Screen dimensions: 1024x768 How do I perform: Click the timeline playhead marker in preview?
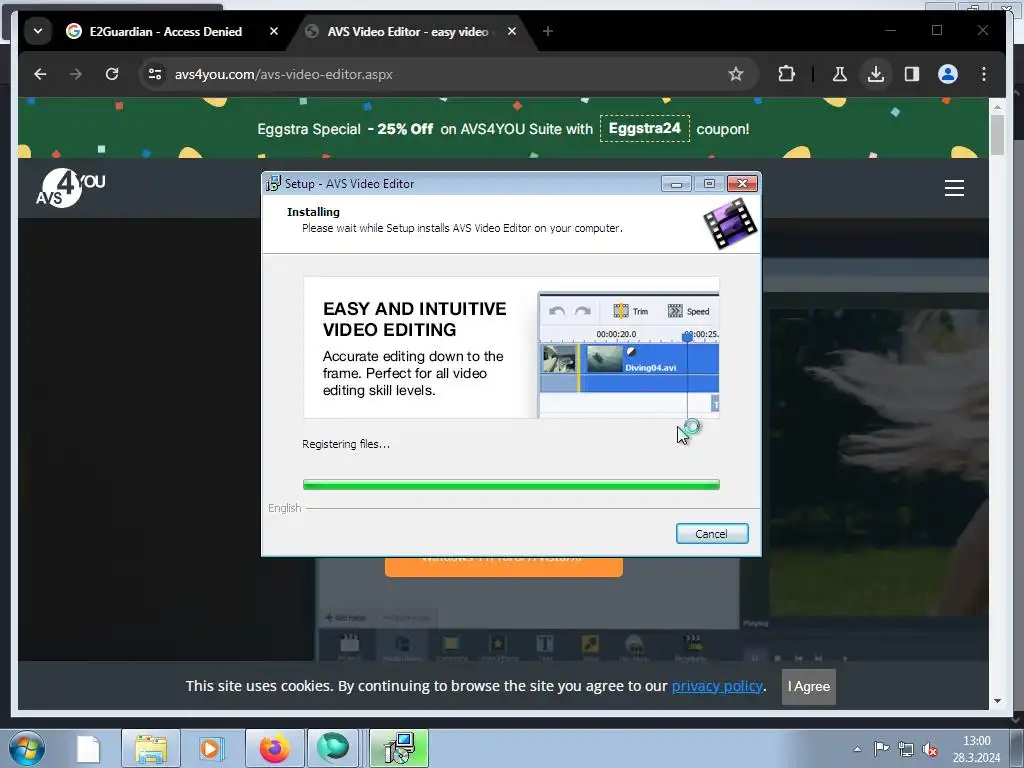(x=687, y=337)
